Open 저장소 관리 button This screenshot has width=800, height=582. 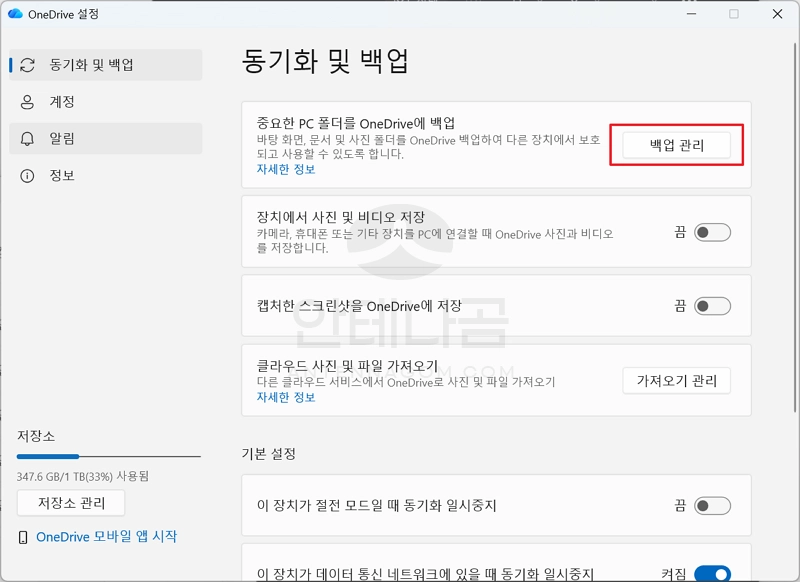(71, 502)
